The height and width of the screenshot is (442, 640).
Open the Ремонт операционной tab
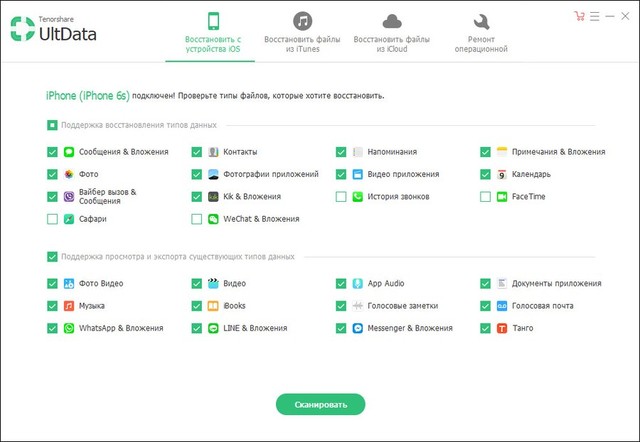[481, 31]
